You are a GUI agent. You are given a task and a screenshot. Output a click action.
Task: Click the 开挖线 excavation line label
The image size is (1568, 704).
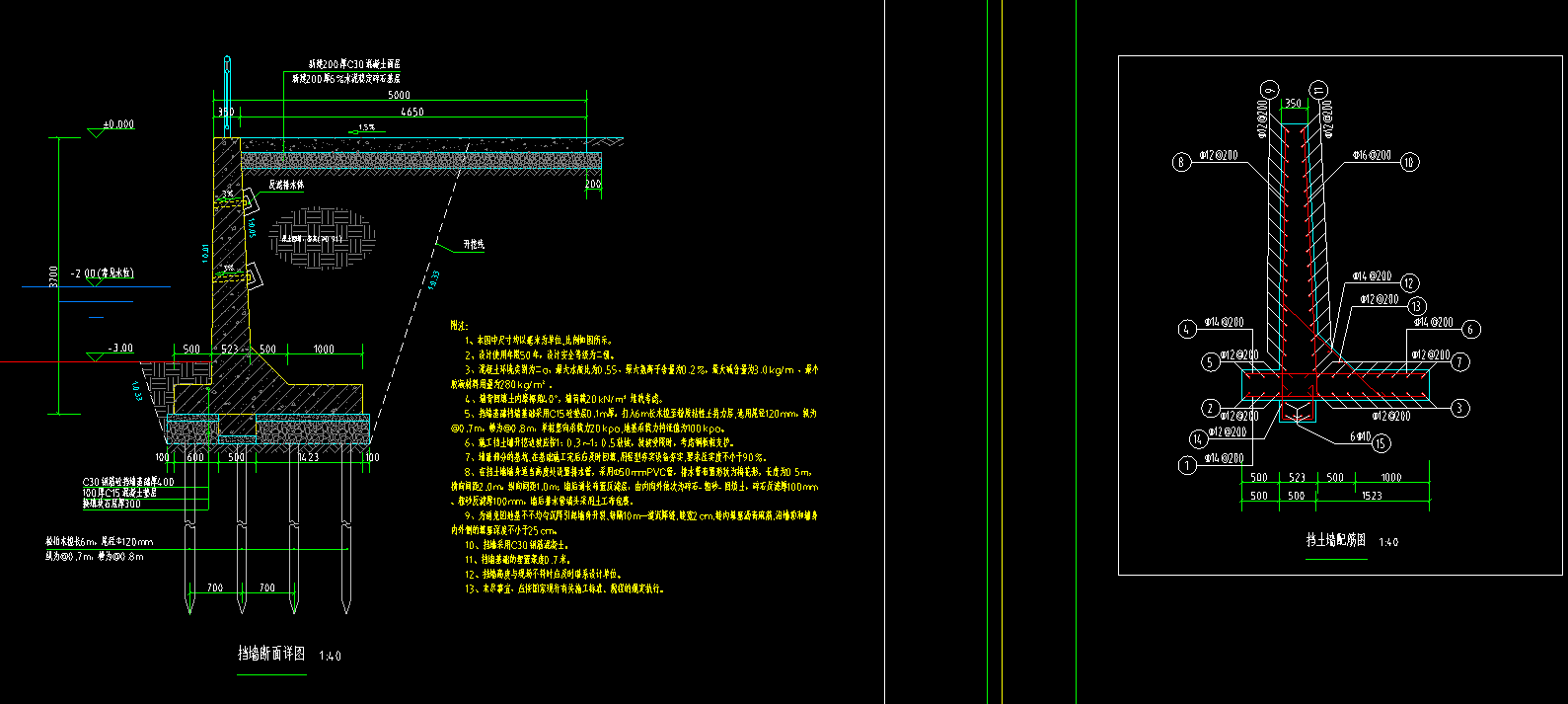click(474, 244)
